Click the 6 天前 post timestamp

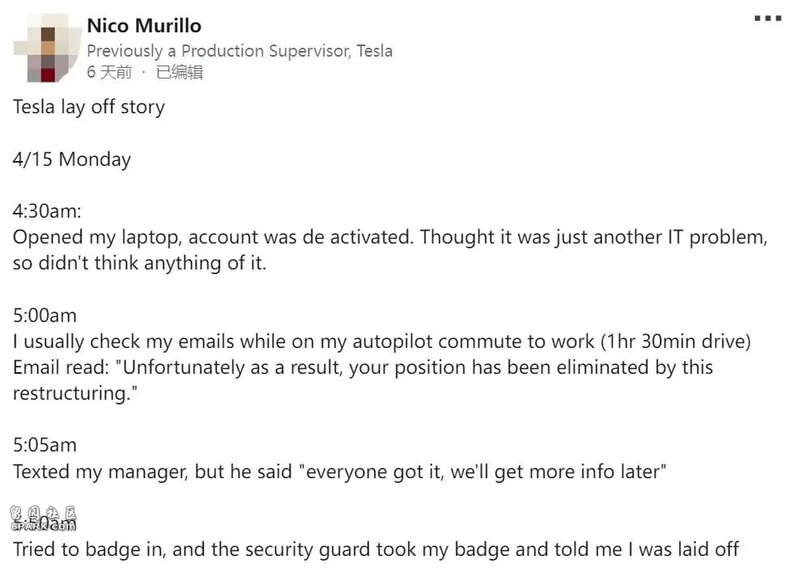click(110, 72)
